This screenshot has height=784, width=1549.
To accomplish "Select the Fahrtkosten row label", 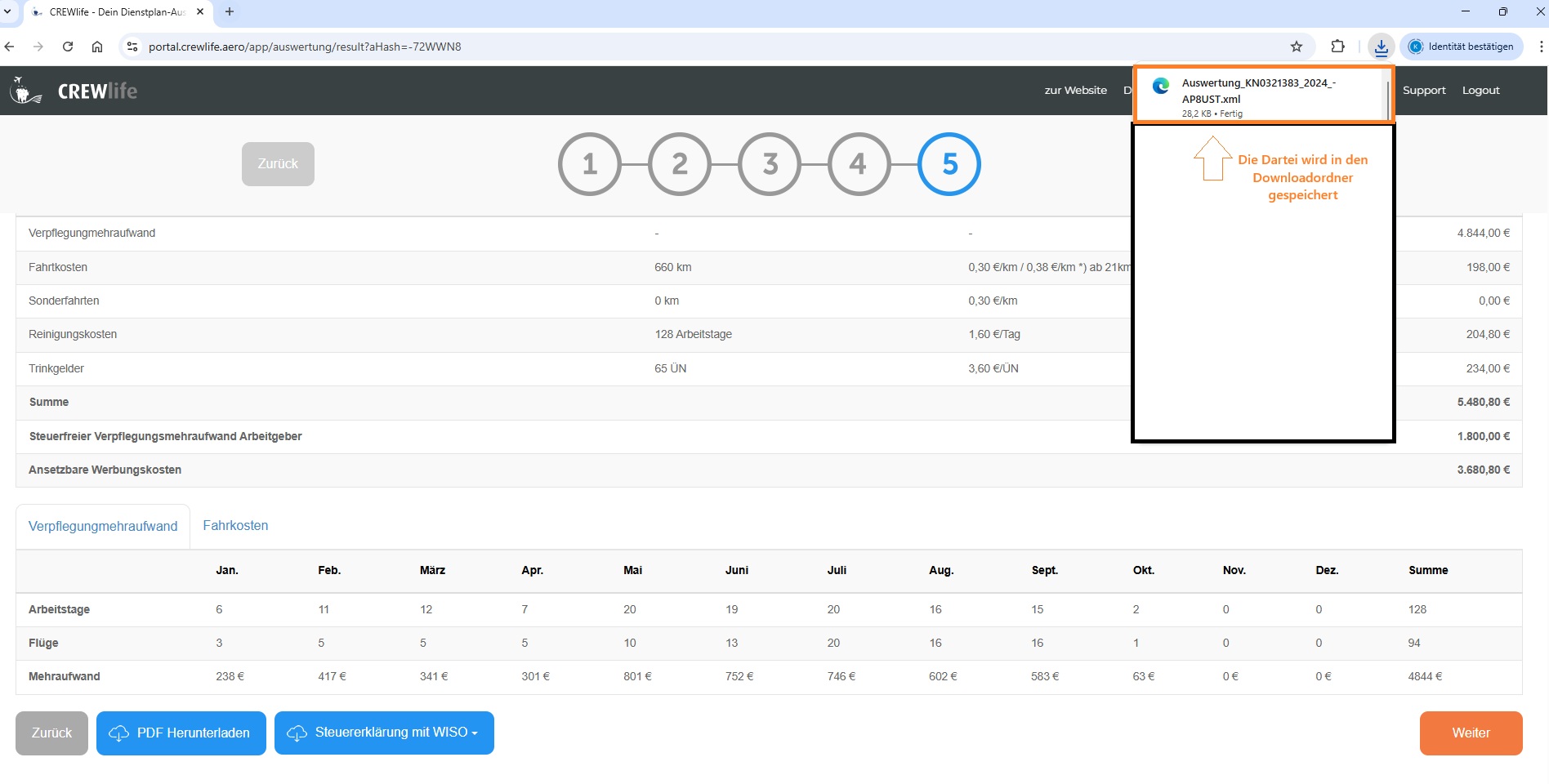I will [58, 267].
